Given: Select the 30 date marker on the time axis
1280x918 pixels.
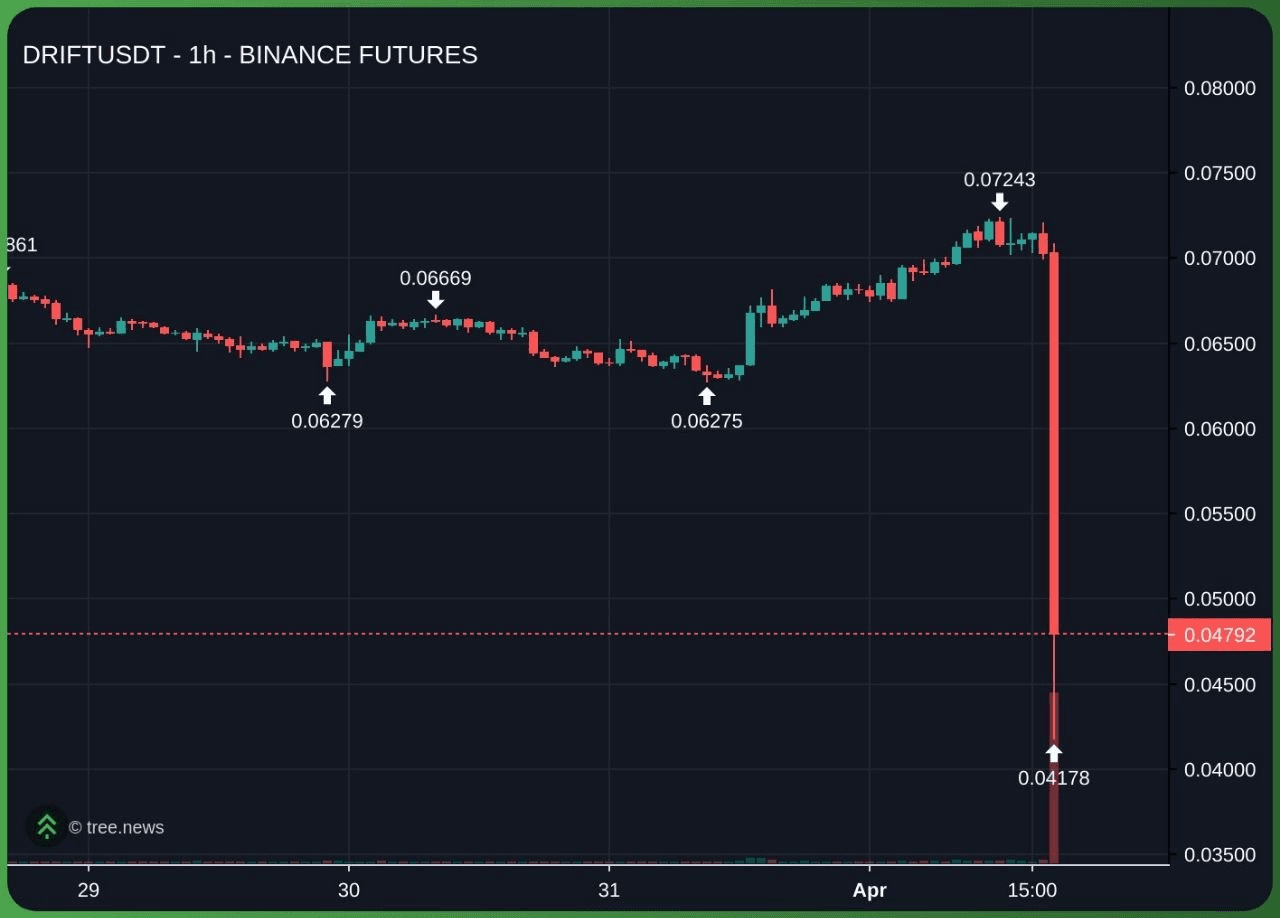Looking at the screenshot, I should pyautogui.click(x=349, y=890).
